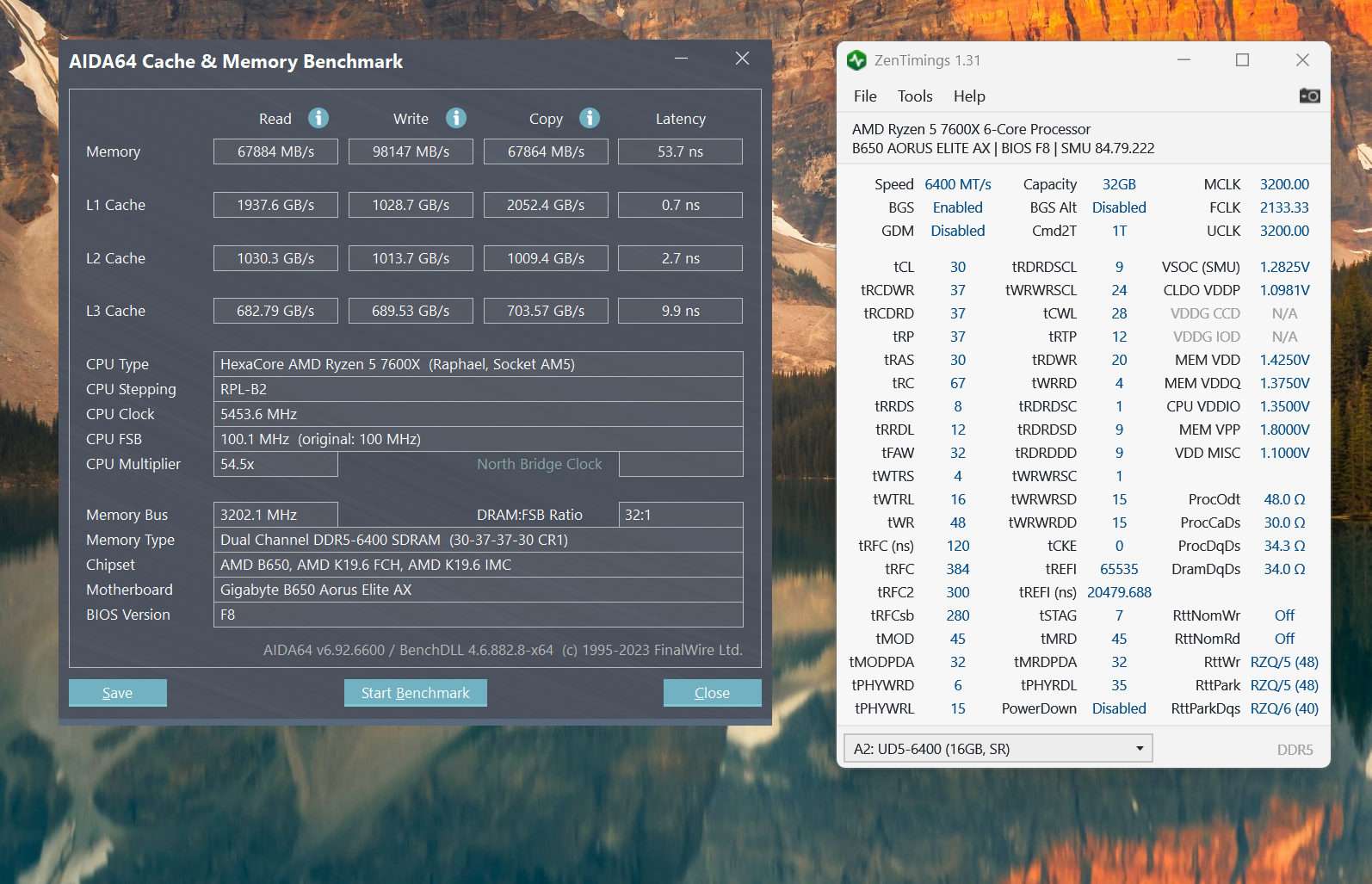Click the tREFI value 65535
The width and height of the screenshot is (1372, 884).
point(1119,569)
